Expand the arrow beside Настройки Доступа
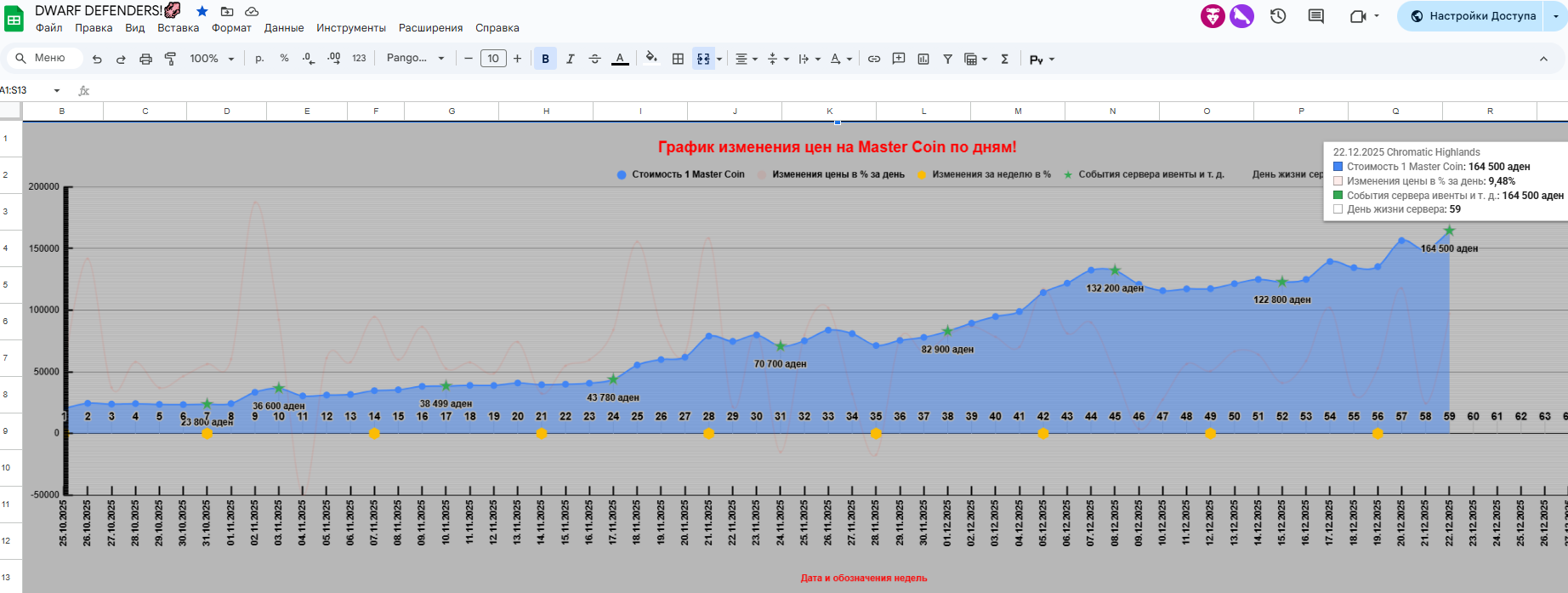The height and width of the screenshot is (593, 1568). click(x=1555, y=16)
